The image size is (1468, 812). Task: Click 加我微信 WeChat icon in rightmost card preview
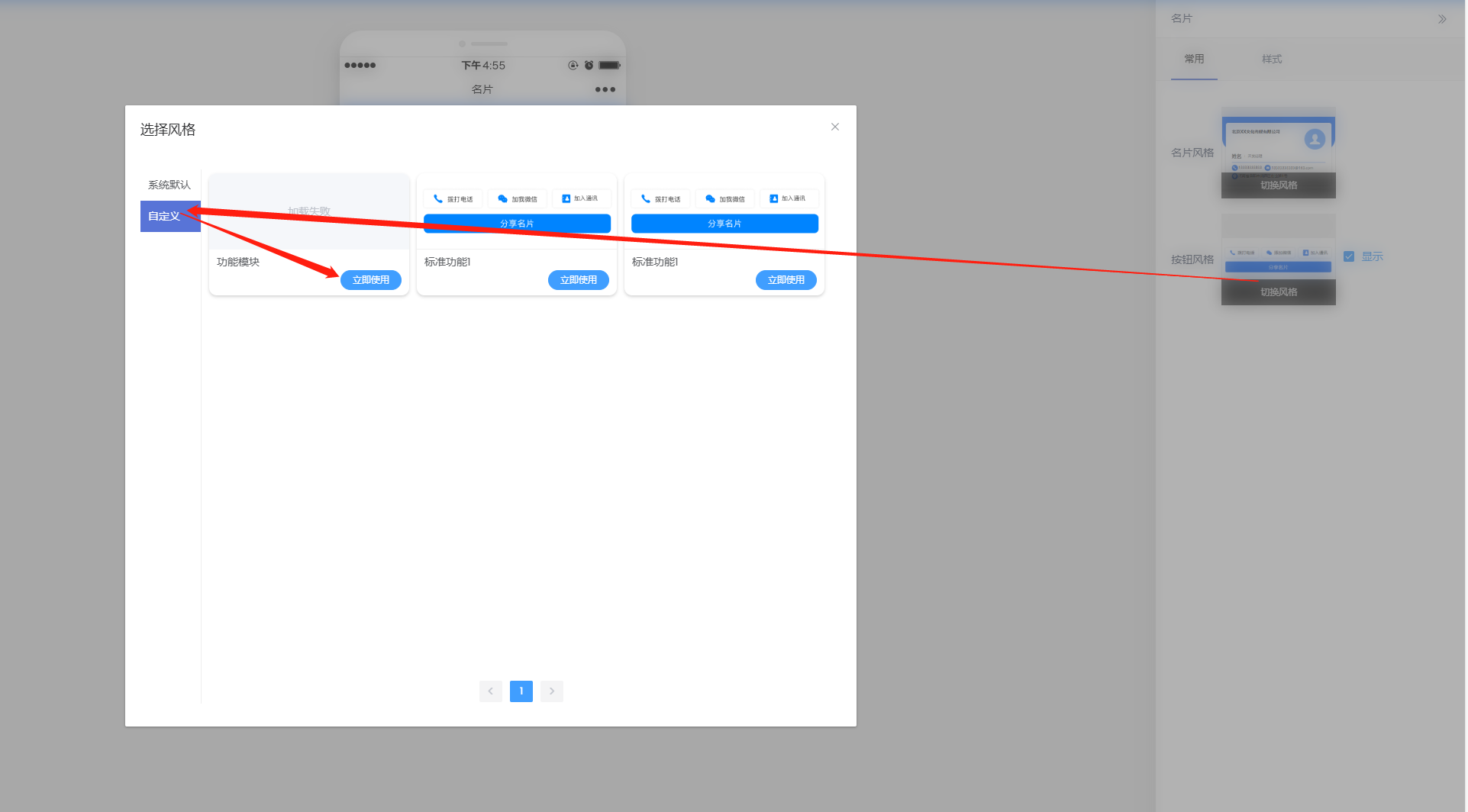point(710,198)
